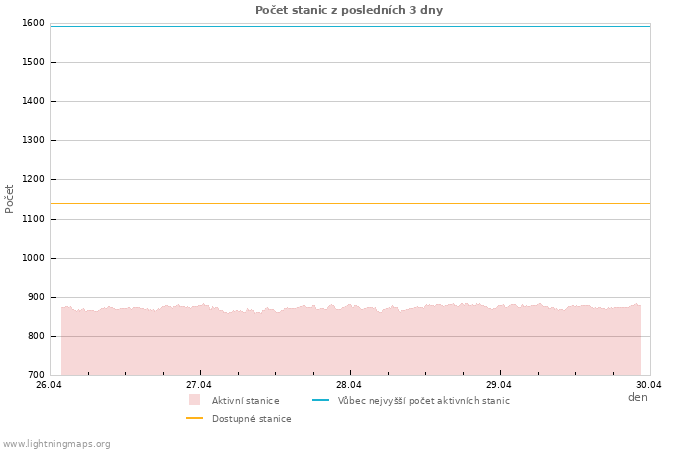Select the 27.04 date tick label
This screenshot has height=450, width=700.
pos(199,384)
